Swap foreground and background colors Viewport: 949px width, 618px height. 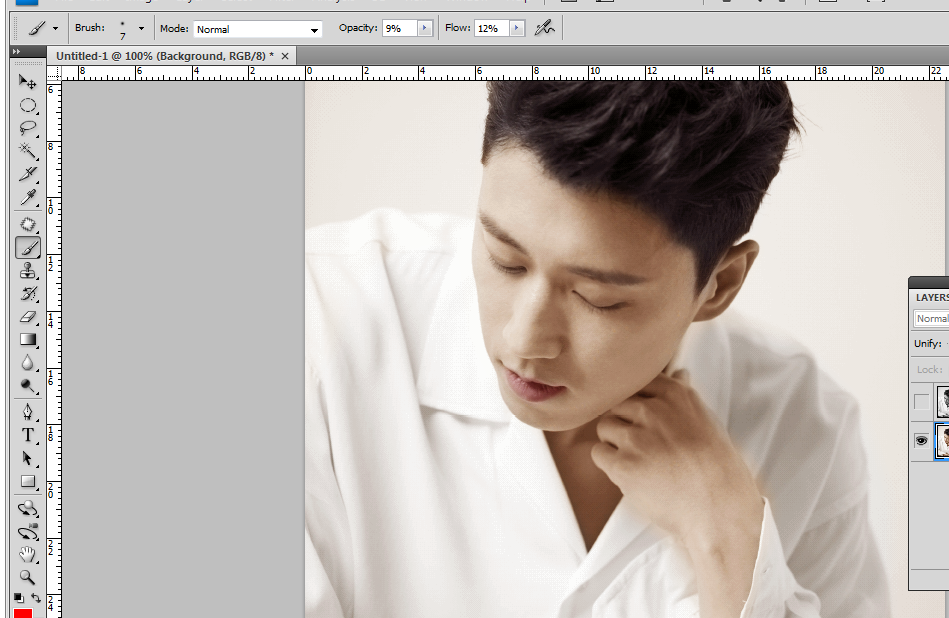36,598
